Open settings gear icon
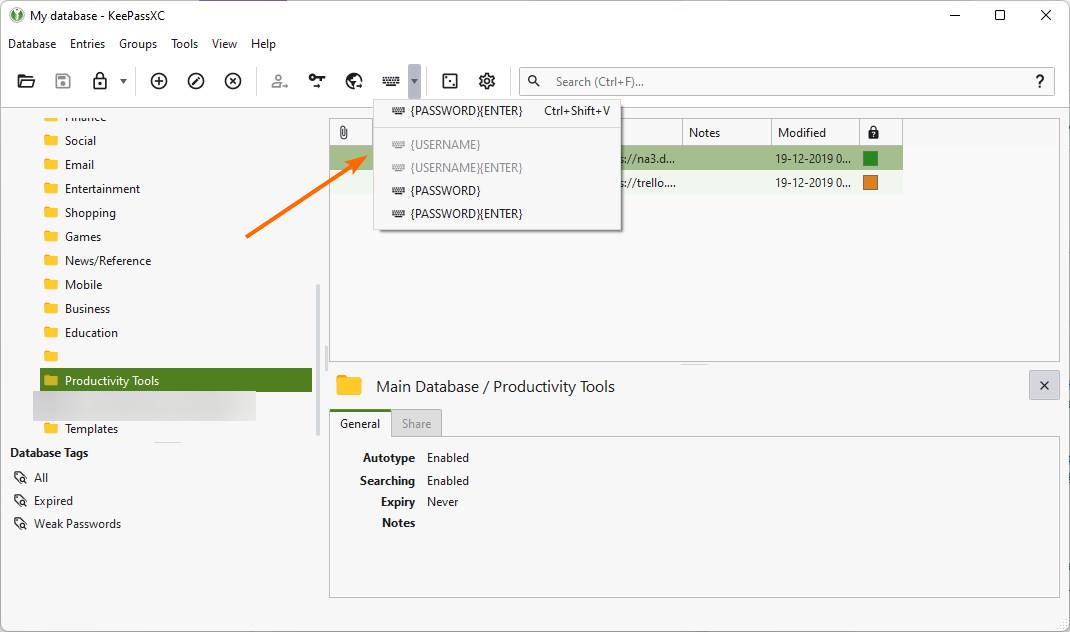 487,81
